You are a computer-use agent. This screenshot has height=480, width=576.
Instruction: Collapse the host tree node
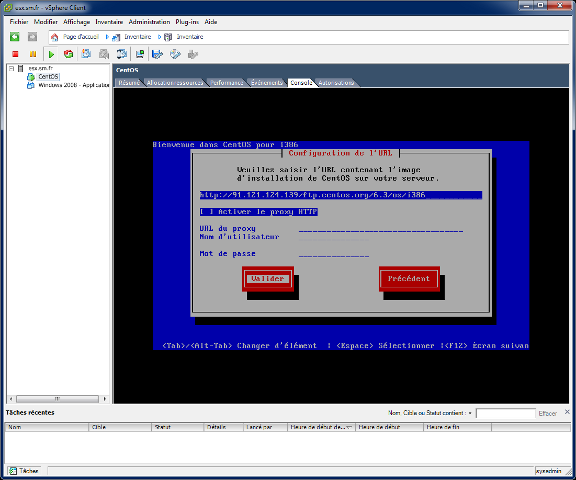pyautogui.click(x=11, y=68)
